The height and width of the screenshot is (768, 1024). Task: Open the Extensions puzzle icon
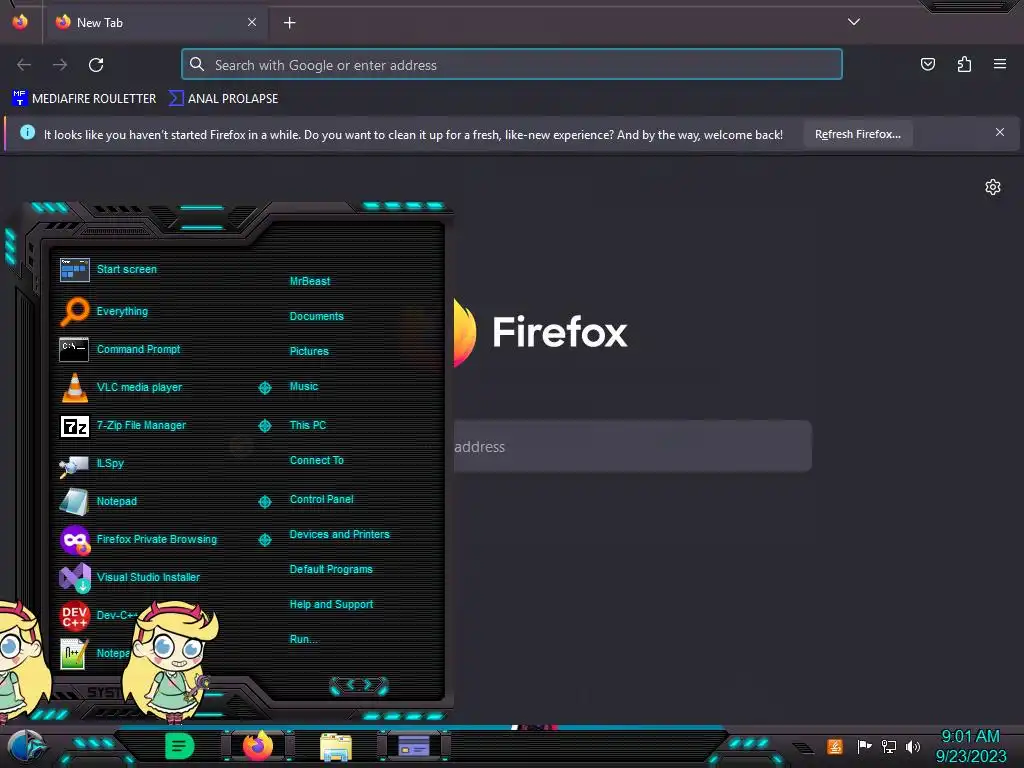point(965,64)
